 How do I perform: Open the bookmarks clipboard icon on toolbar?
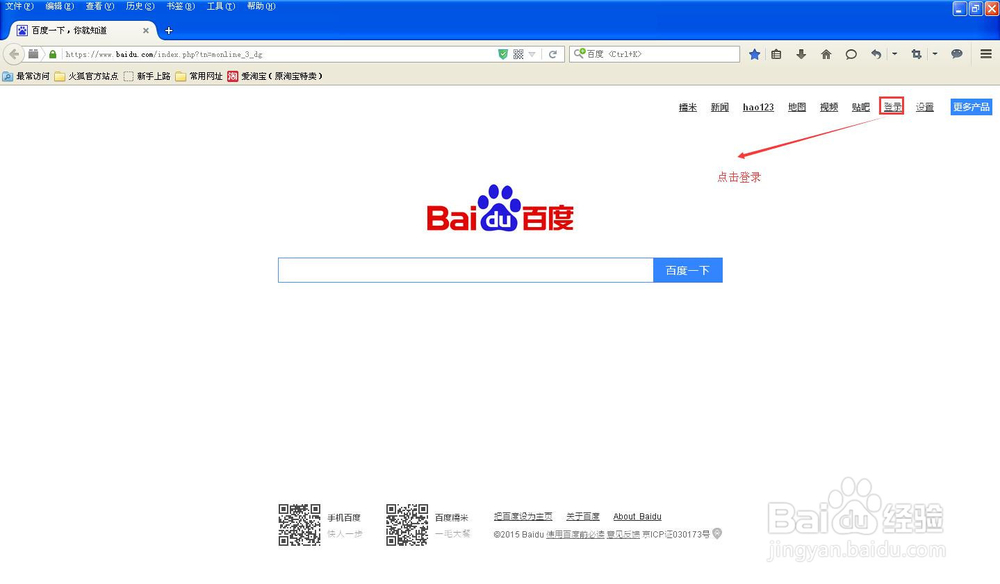(x=777, y=54)
